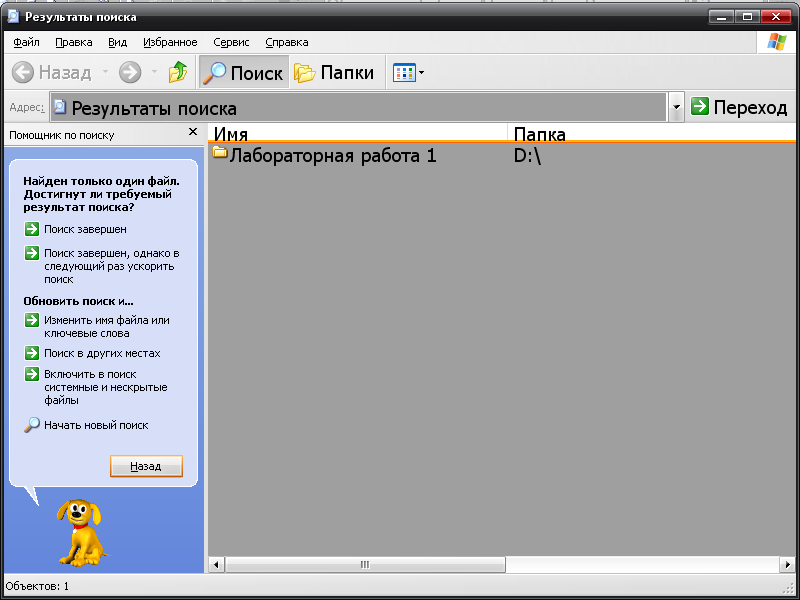Select include system and hidden files option
Viewport: 800px width, 600px height.
pos(106,387)
